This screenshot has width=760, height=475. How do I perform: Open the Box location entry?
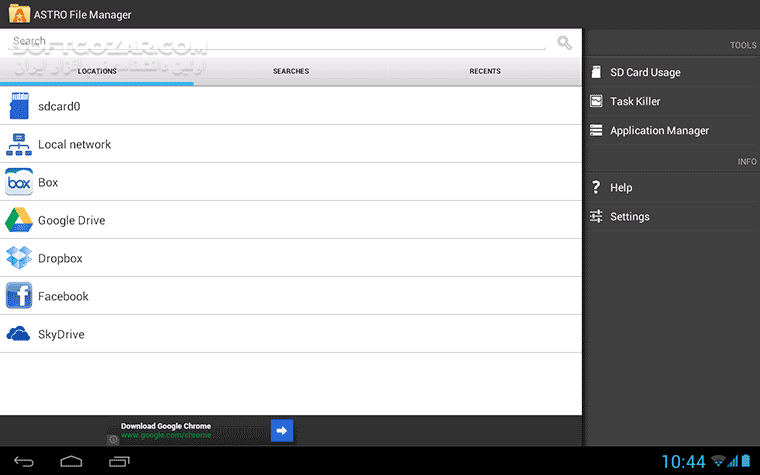tap(291, 182)
